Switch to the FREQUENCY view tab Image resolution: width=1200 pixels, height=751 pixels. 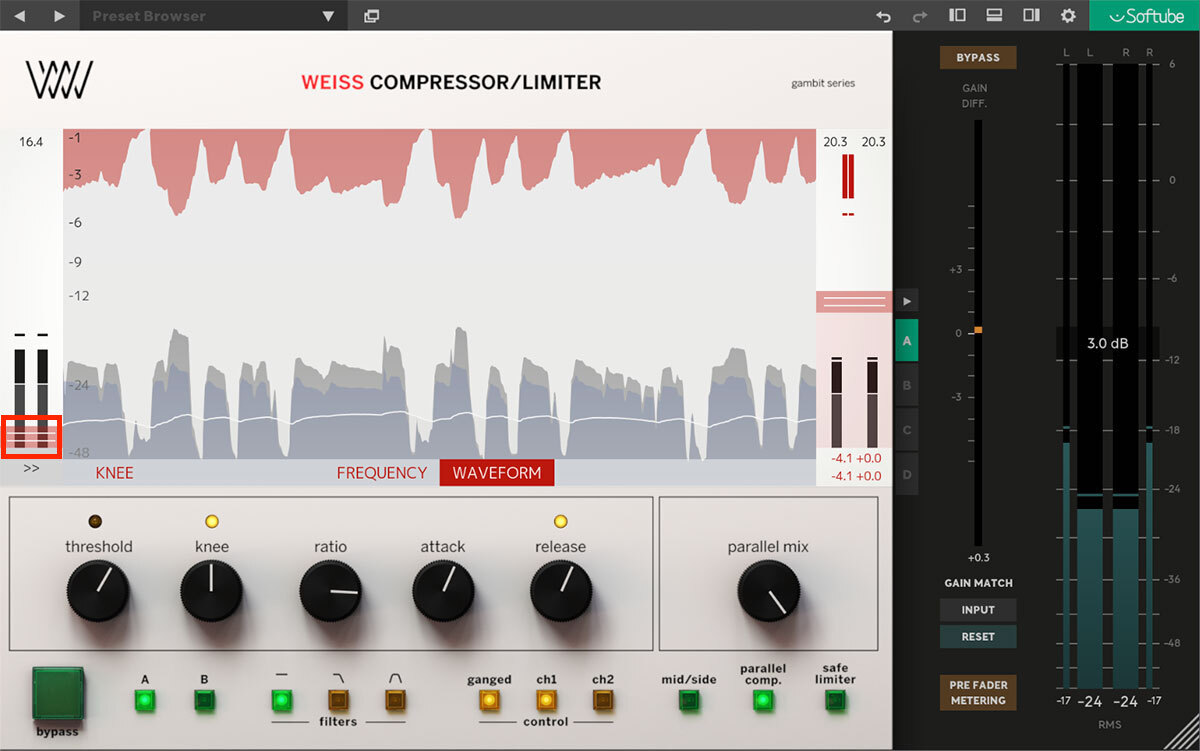381,473
